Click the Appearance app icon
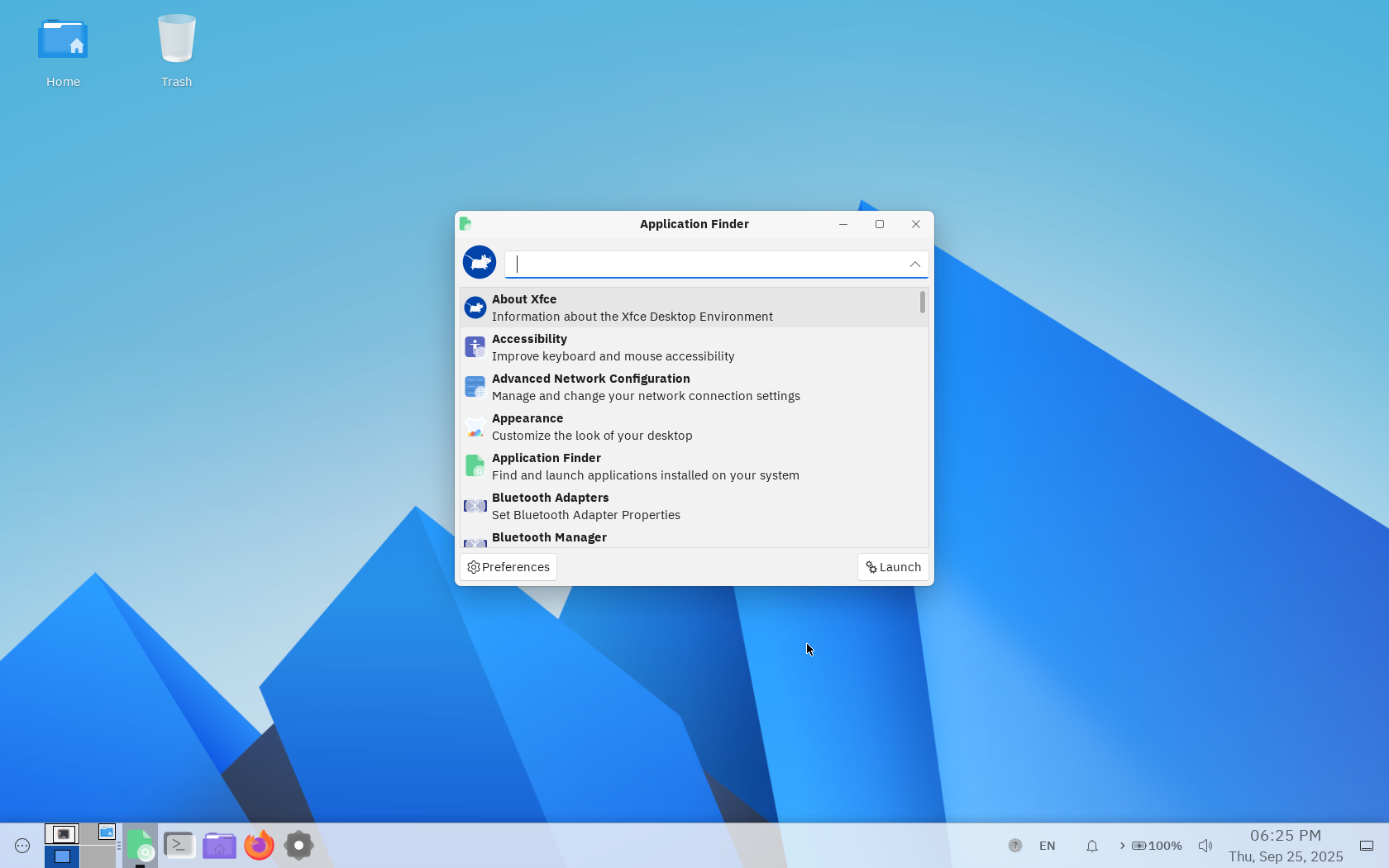The image size is (1389, 868). click(x=475, y=427)
